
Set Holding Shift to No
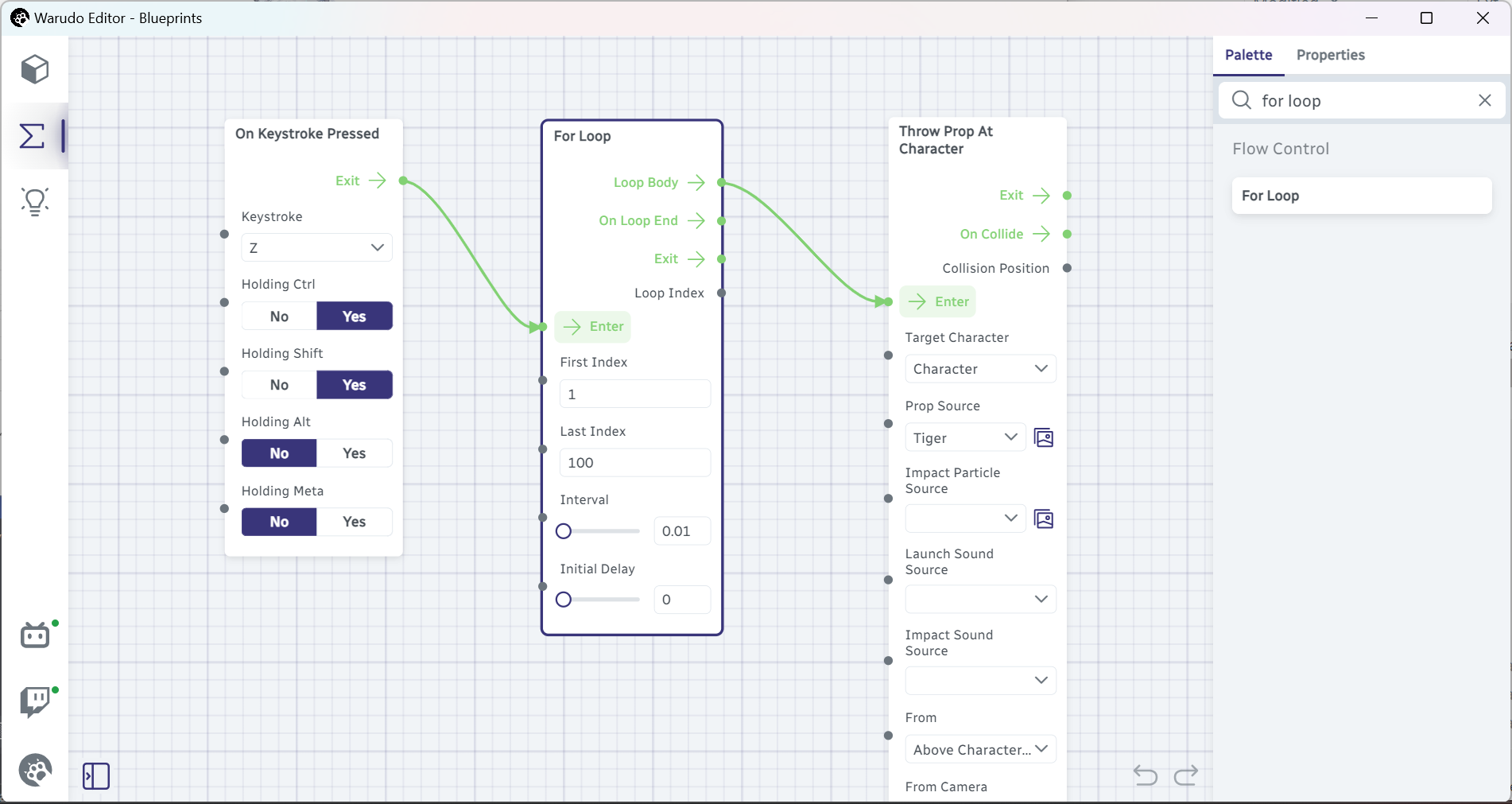tap(279, 385)
